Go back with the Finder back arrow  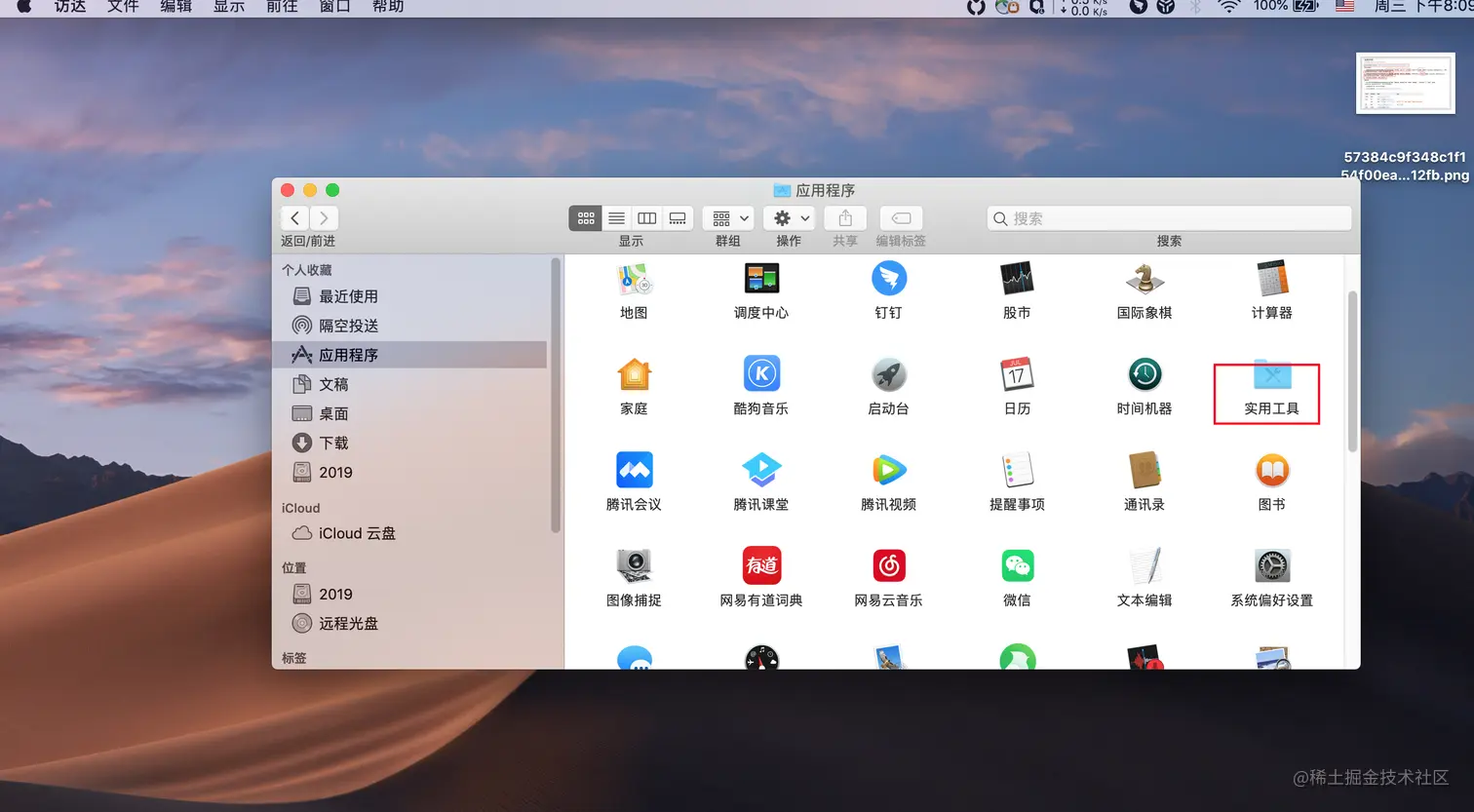click(295, 218)
